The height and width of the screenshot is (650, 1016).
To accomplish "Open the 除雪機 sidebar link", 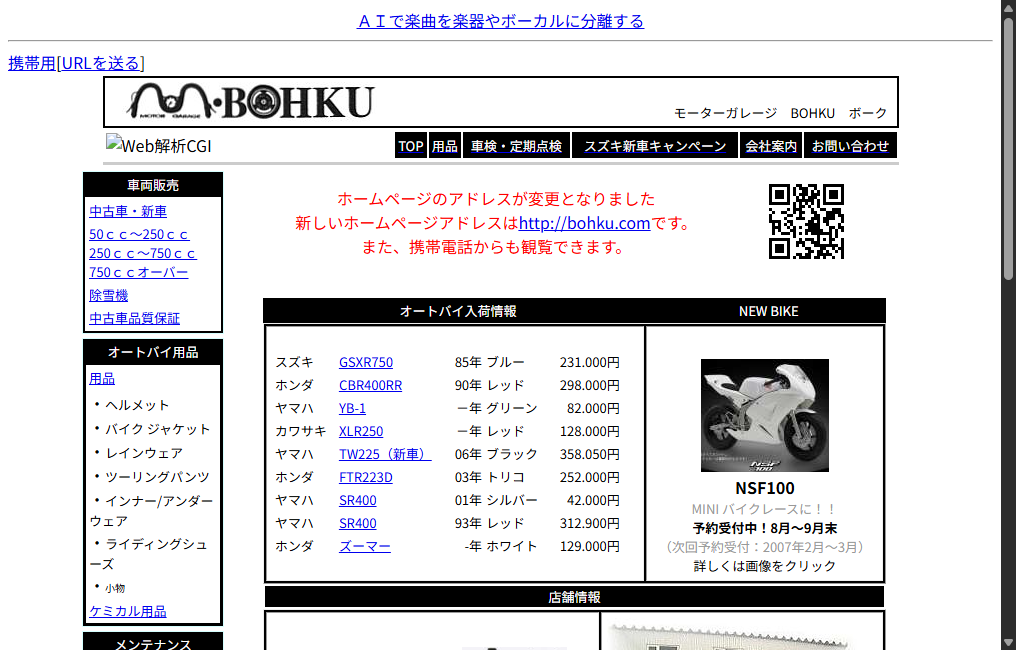I will point(109,295).
